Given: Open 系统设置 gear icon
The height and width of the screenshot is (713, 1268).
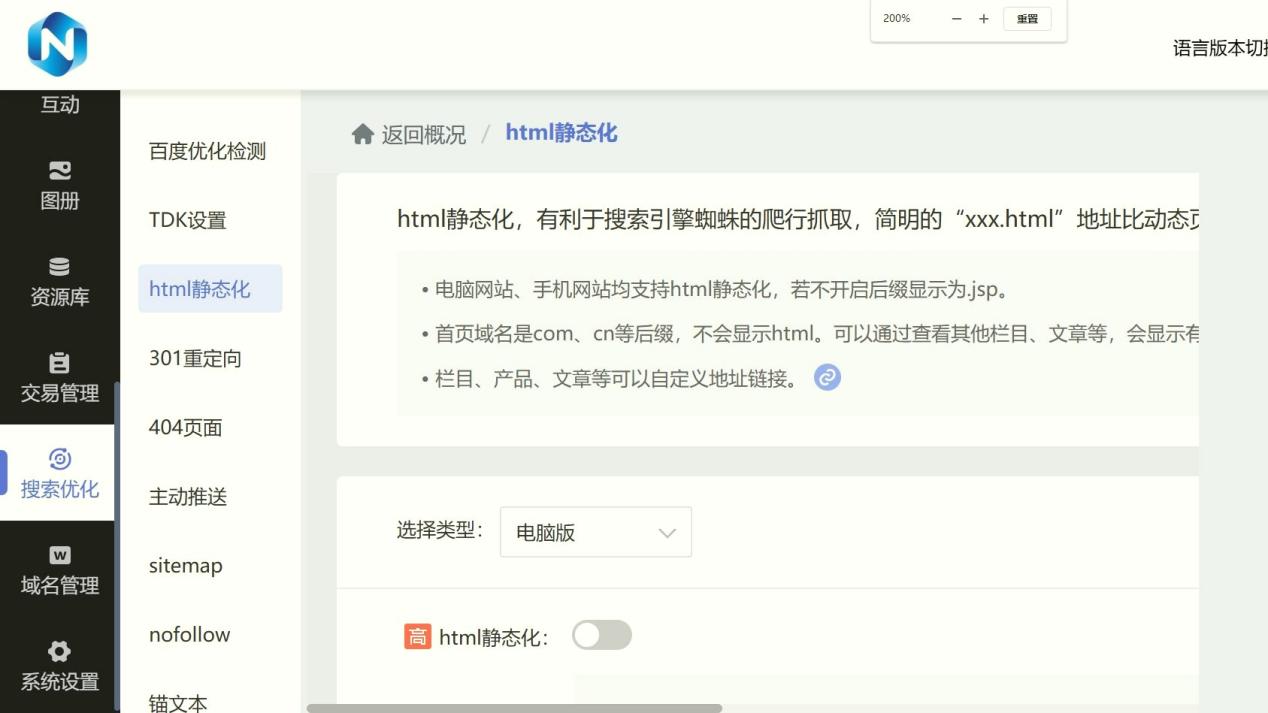Looking at the screenshot, I should point(60,651).
